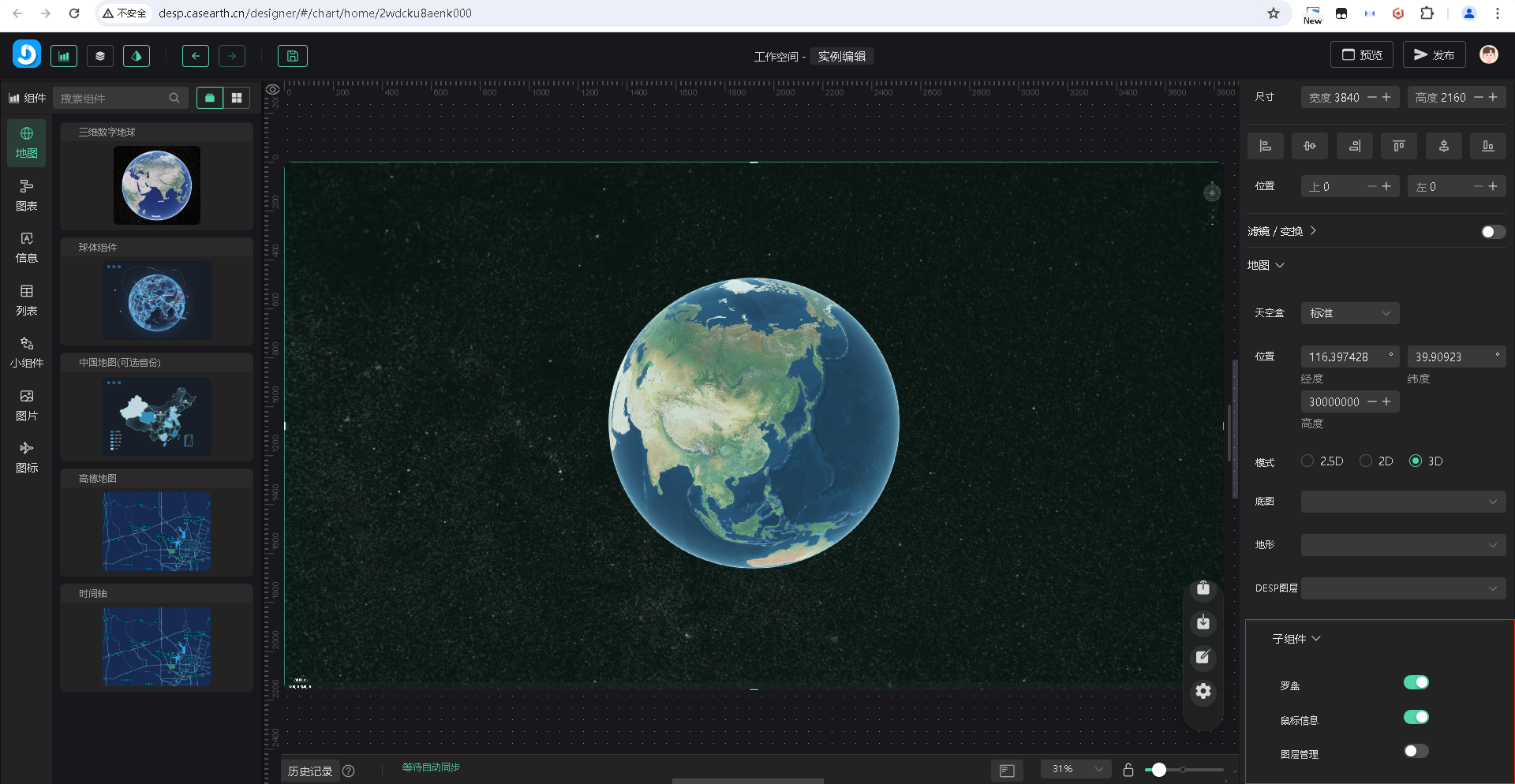Click the save icon in top toolbar
1515x784 pixels.
coord(292,56)
